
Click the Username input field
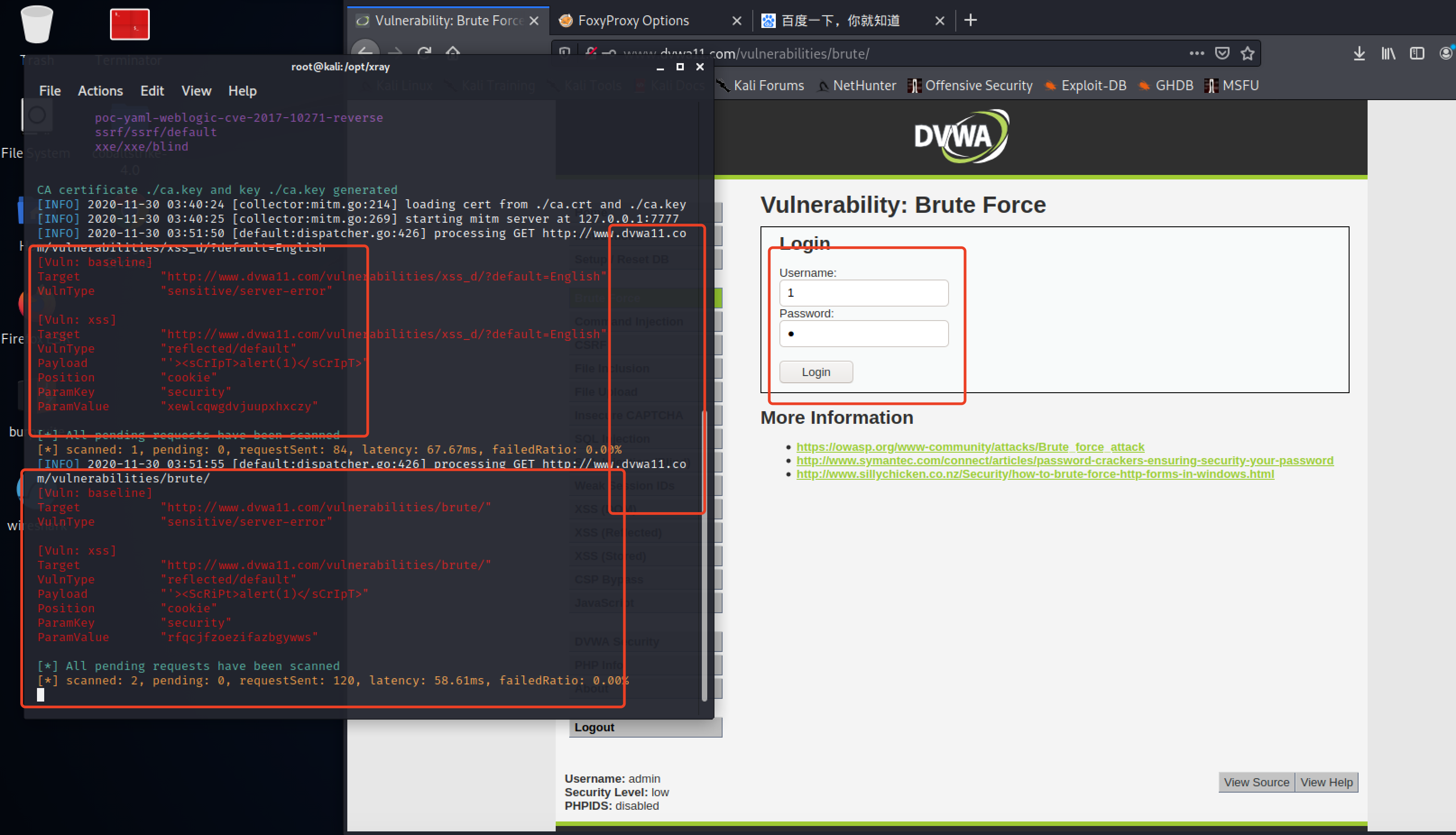click(863, 293)
